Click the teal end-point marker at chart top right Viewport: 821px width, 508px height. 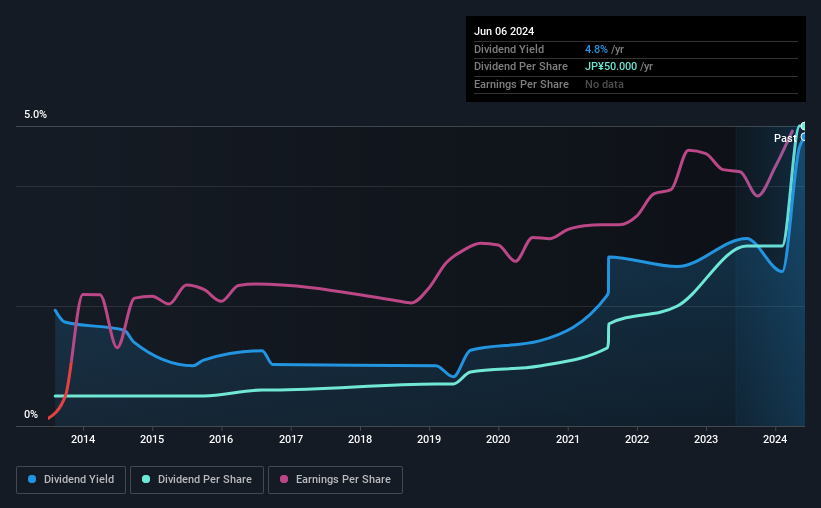(803, 126)
